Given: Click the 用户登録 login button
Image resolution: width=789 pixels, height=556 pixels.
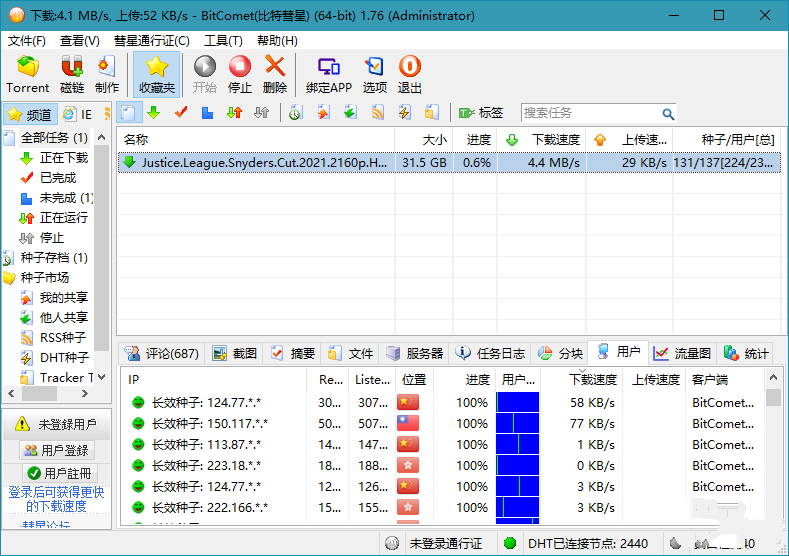Looking at the screenshot, I should [56, 450].
